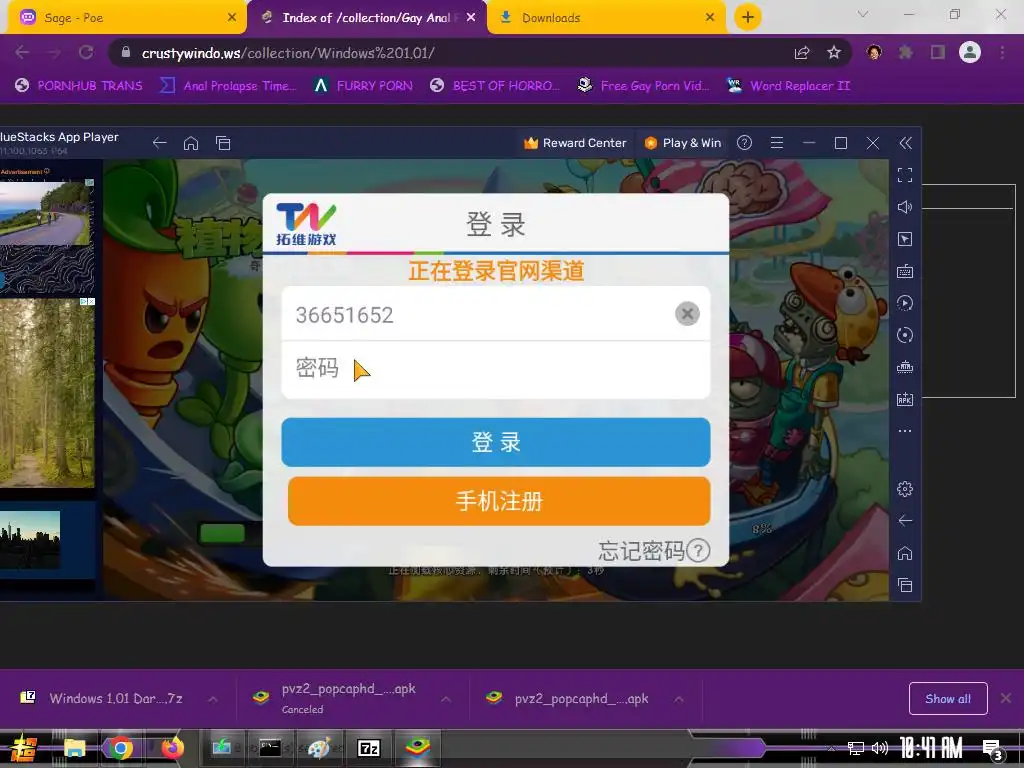Close the downloads bar
Screen dimensions: 1024x768
tap(1006, 699)
